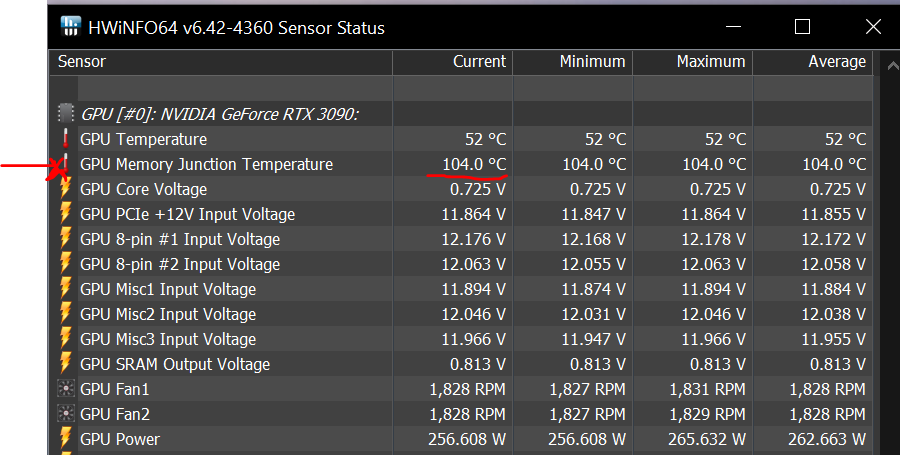This screenshot has height=455, width=900.
Task: Click the Average column header
Action: 813,62
